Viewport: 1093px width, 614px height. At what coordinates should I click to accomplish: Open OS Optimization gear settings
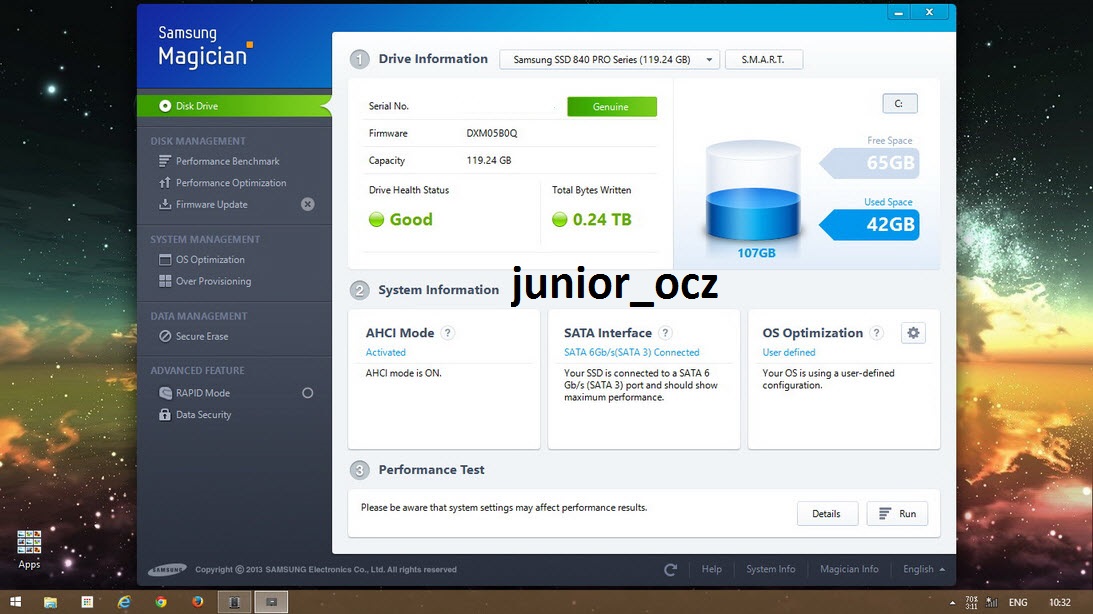[913, 333]
